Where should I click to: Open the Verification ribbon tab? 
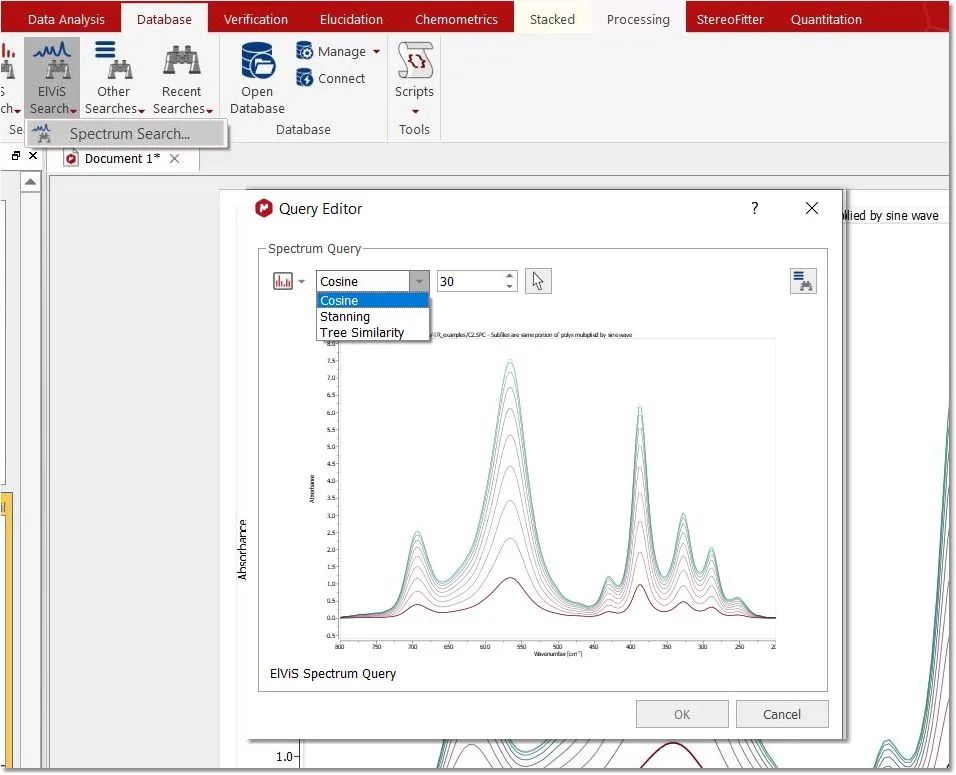tap(255, 19)
